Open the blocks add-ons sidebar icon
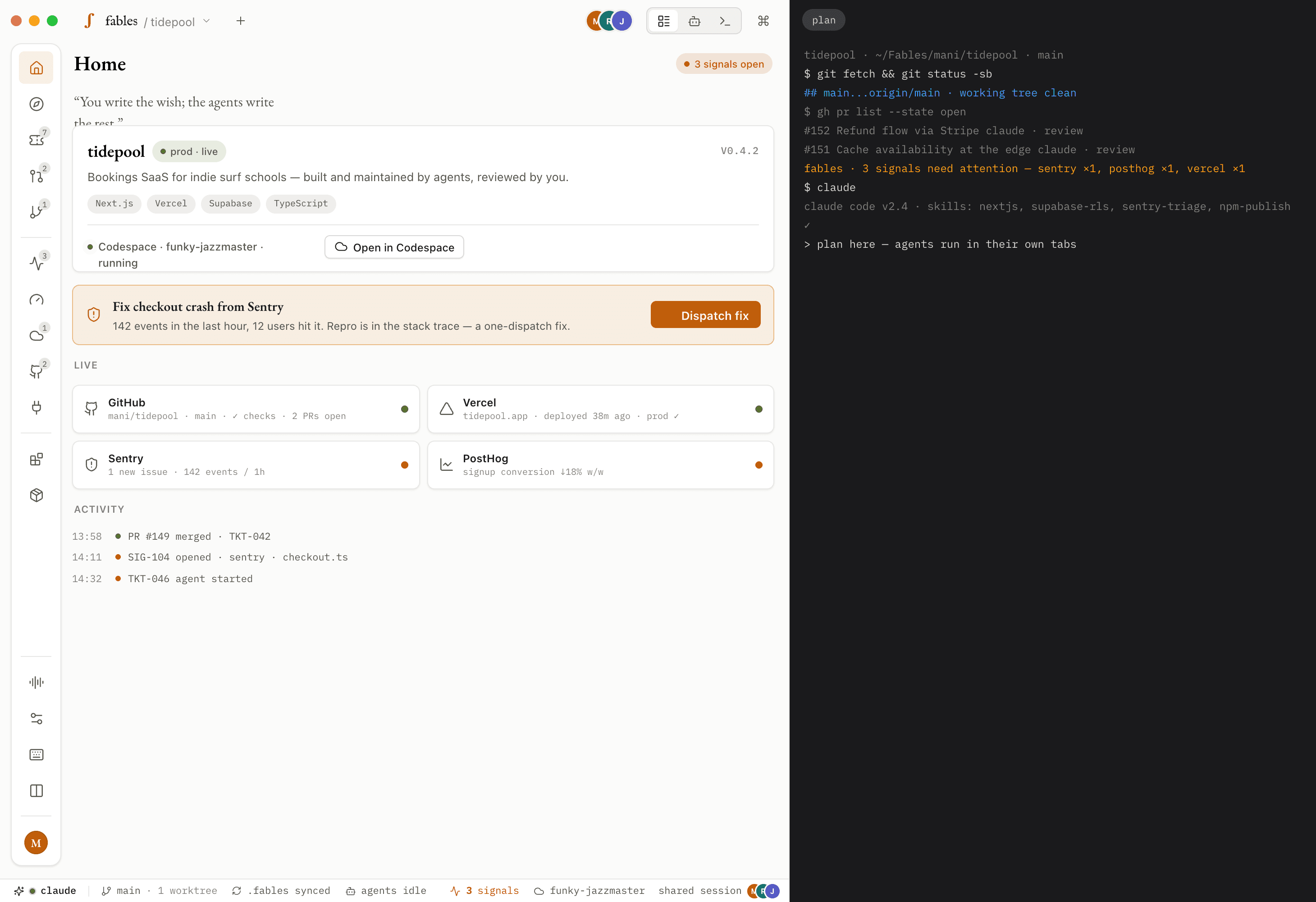Viewport: 1316px width, 902px height. pyautogui.click(x=36, y=459)
